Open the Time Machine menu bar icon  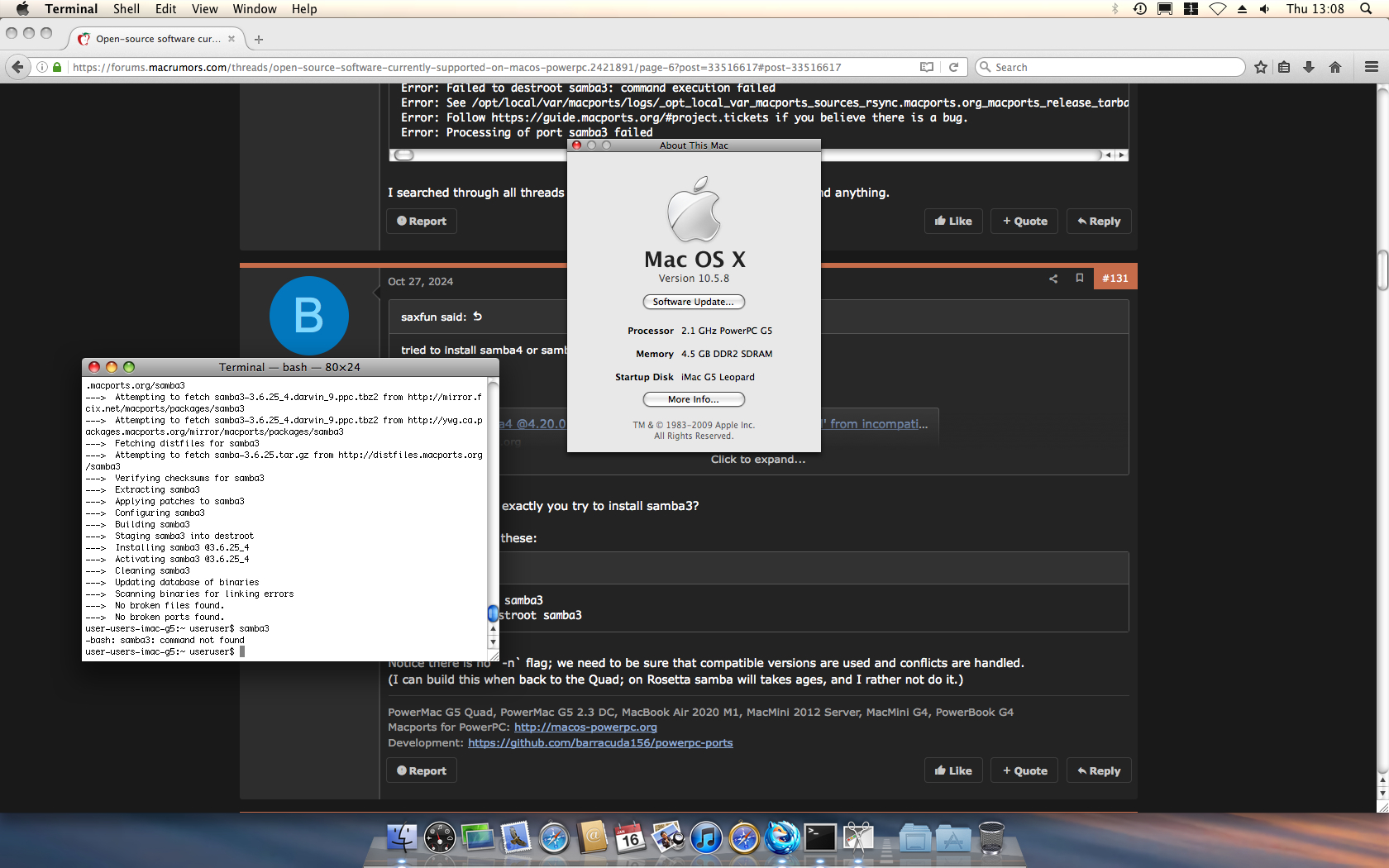(1140, 9)
